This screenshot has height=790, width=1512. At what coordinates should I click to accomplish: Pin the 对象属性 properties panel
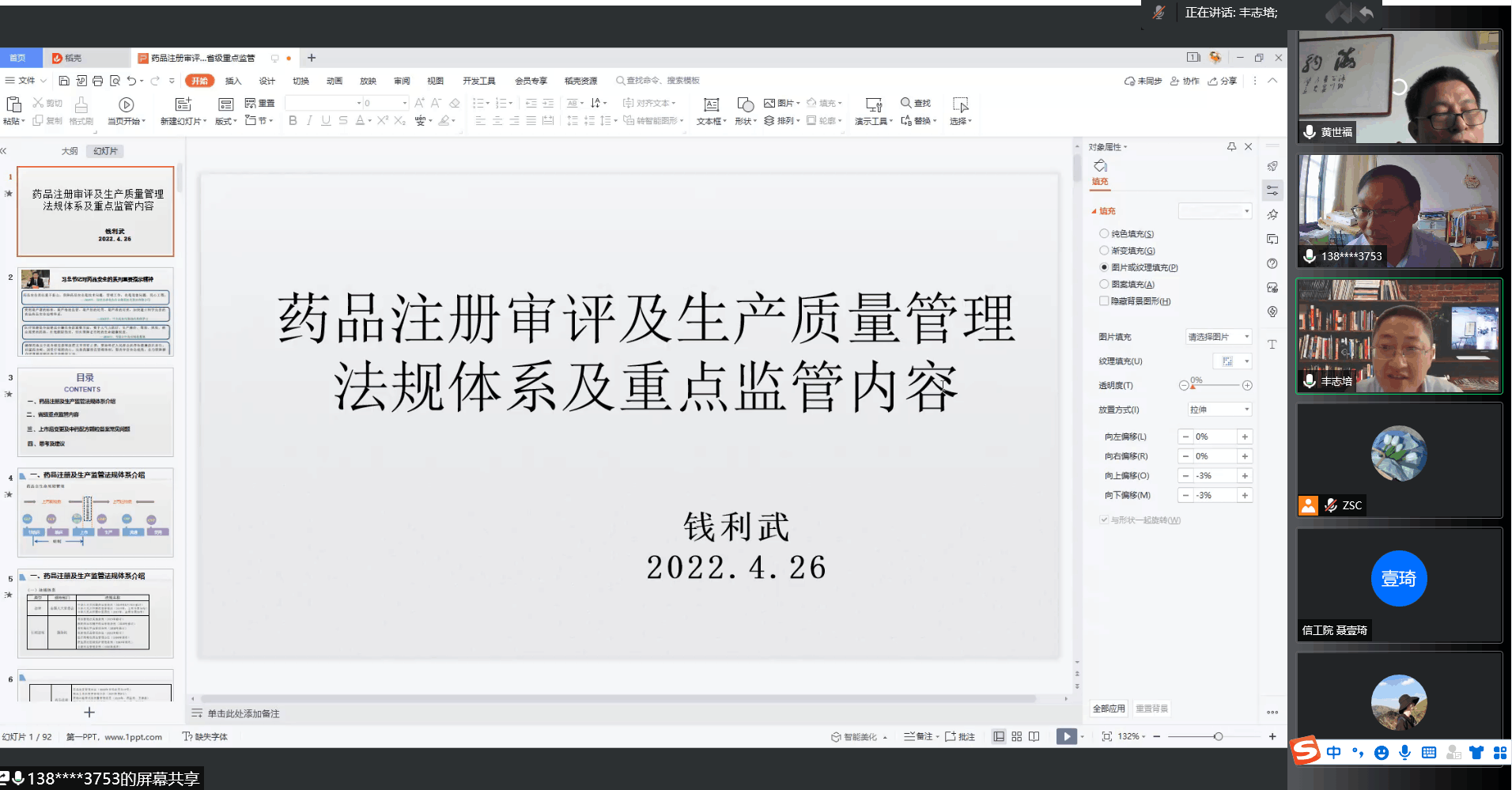(1231, 146)
